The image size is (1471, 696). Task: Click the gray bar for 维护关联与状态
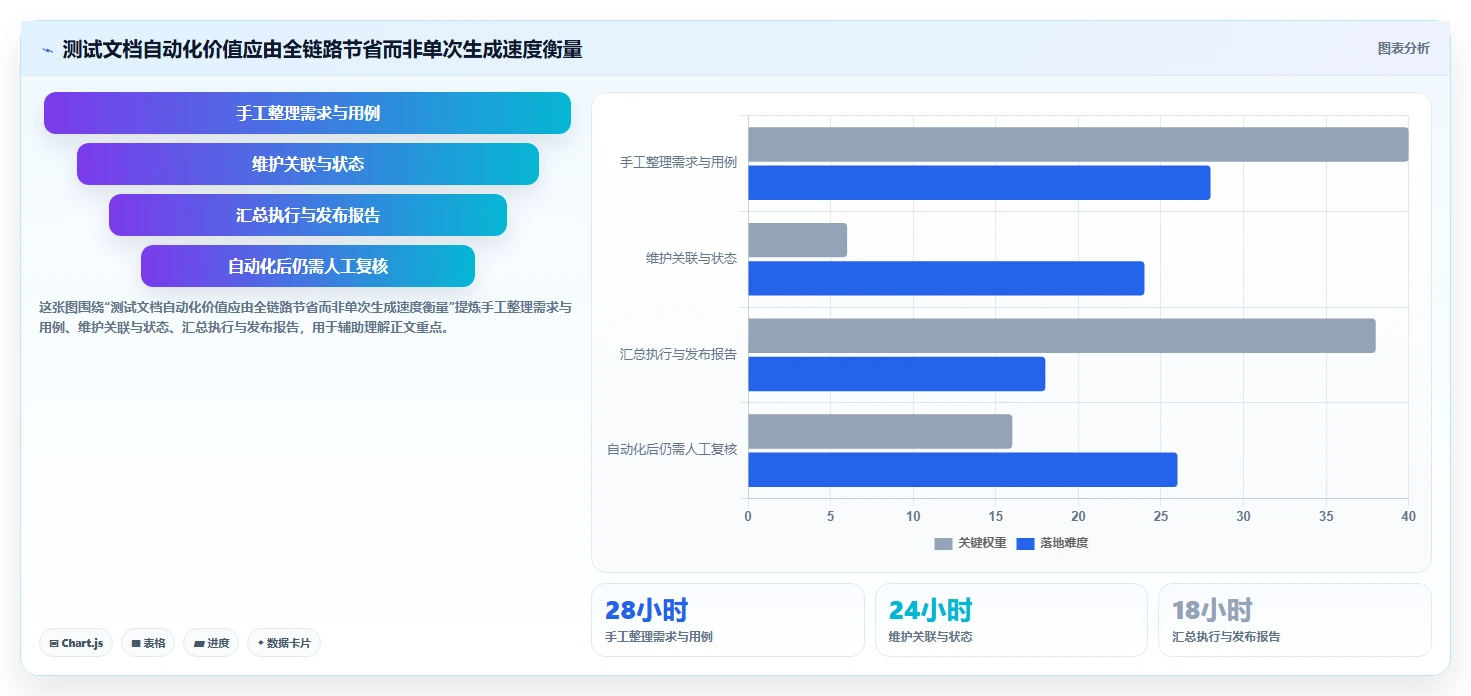(797, 240)
